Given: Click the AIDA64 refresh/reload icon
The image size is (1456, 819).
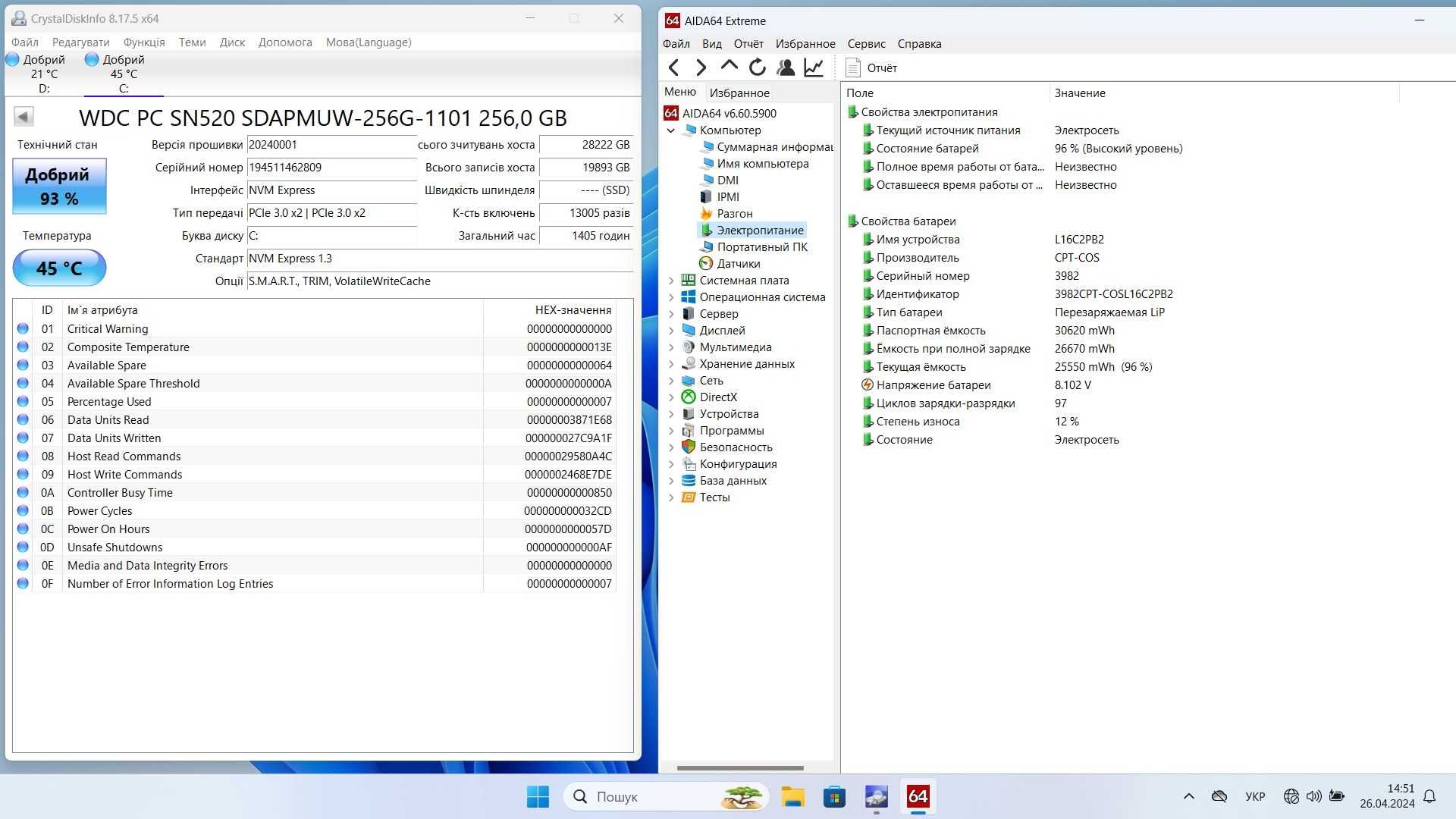Looking at the screenshot, I should (758, 67).
